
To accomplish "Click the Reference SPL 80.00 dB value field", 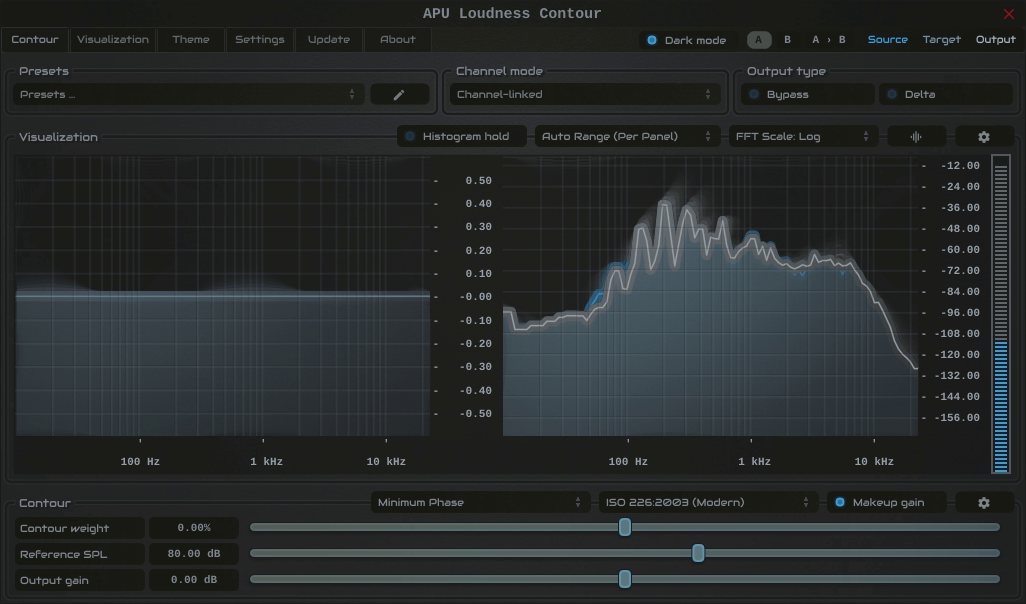I will 194,554.
